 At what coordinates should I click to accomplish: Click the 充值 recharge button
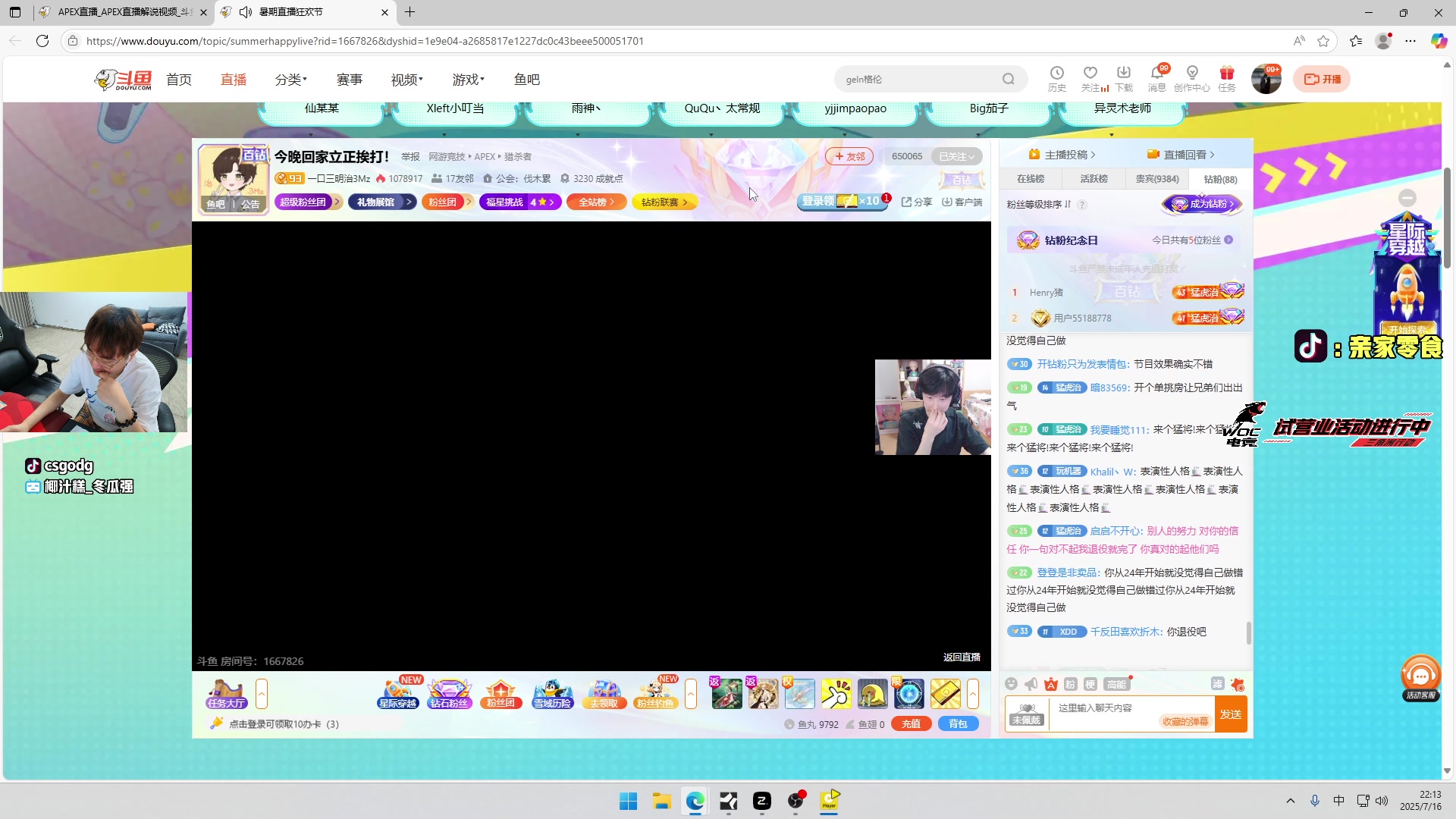(912, 724)
